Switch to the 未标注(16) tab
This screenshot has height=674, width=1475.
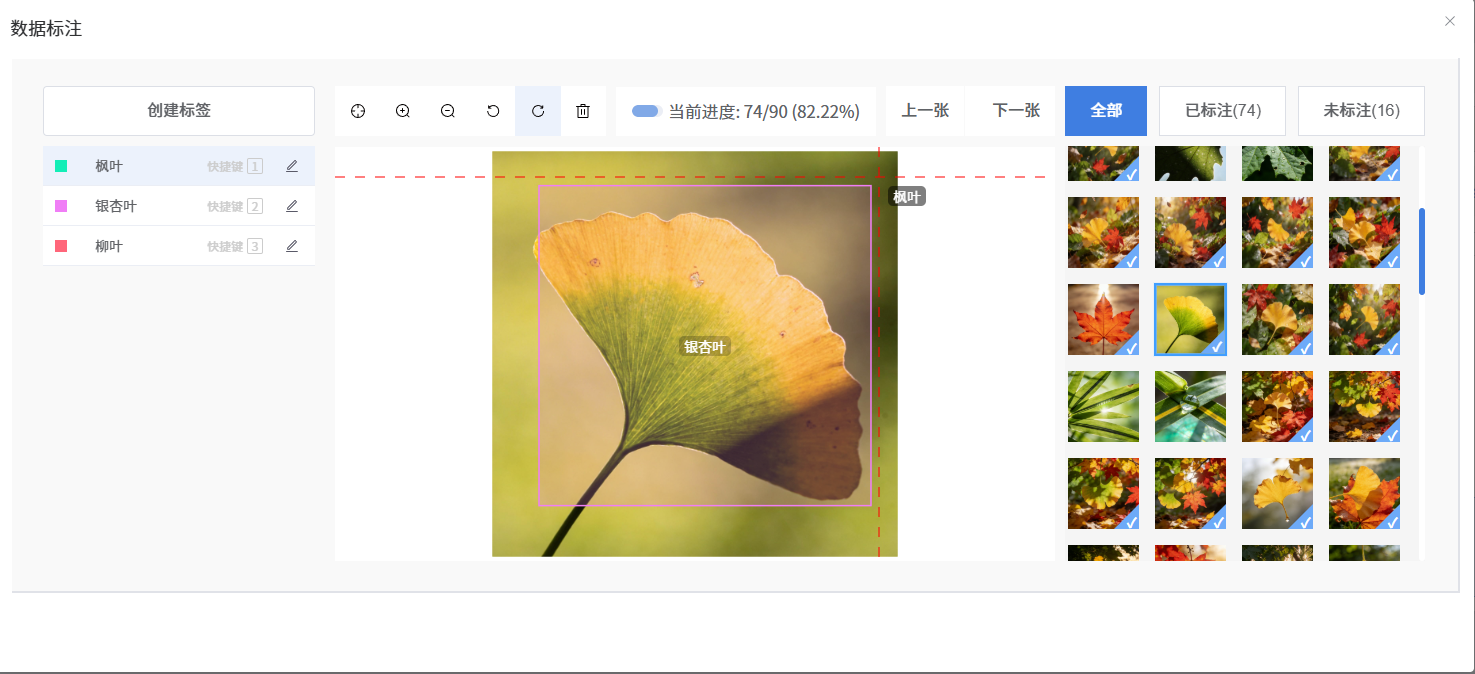[1361, 110]
